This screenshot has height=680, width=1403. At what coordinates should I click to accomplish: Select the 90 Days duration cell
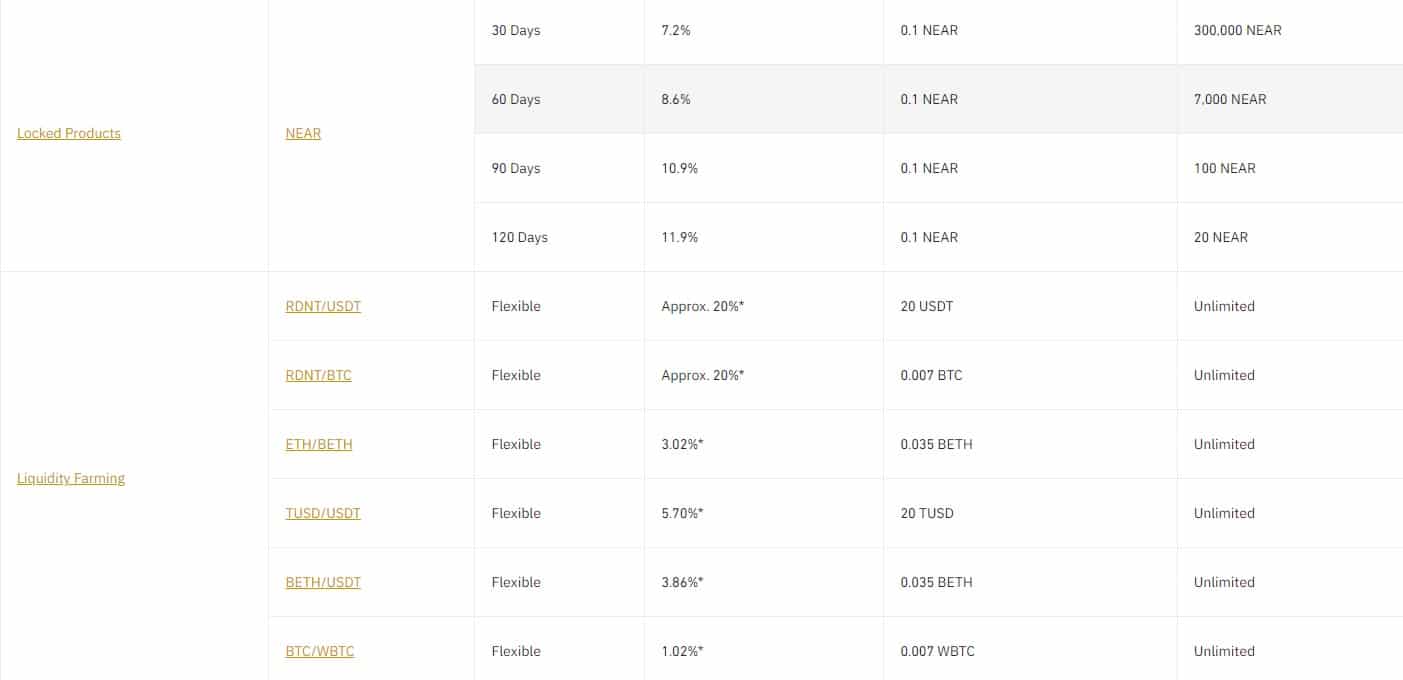point(559,168)
